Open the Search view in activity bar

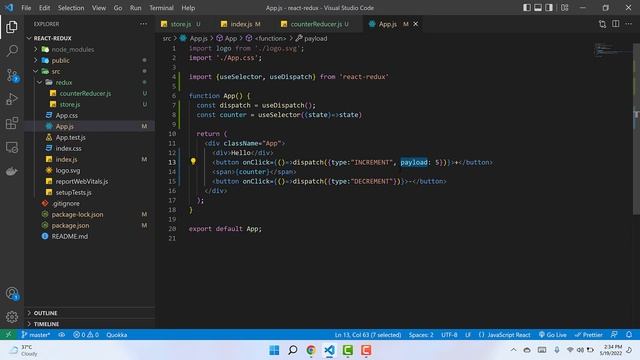click(12, 51)
